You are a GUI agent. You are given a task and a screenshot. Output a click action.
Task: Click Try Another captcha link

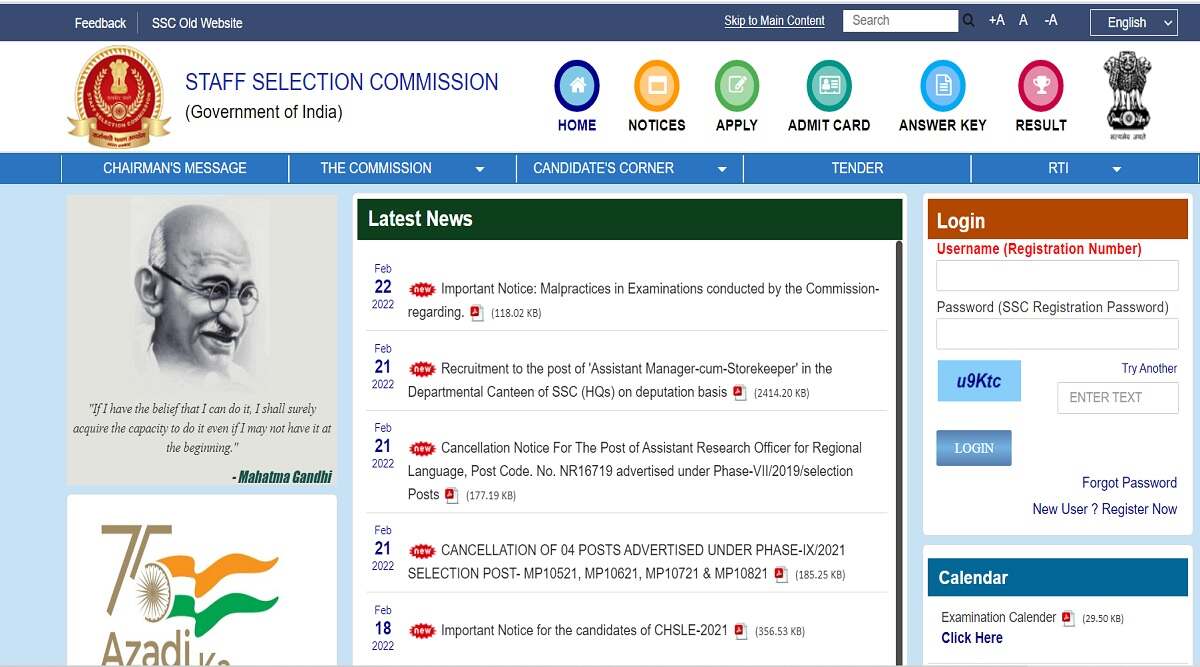pyautogui.click(x=1149, y=368)
